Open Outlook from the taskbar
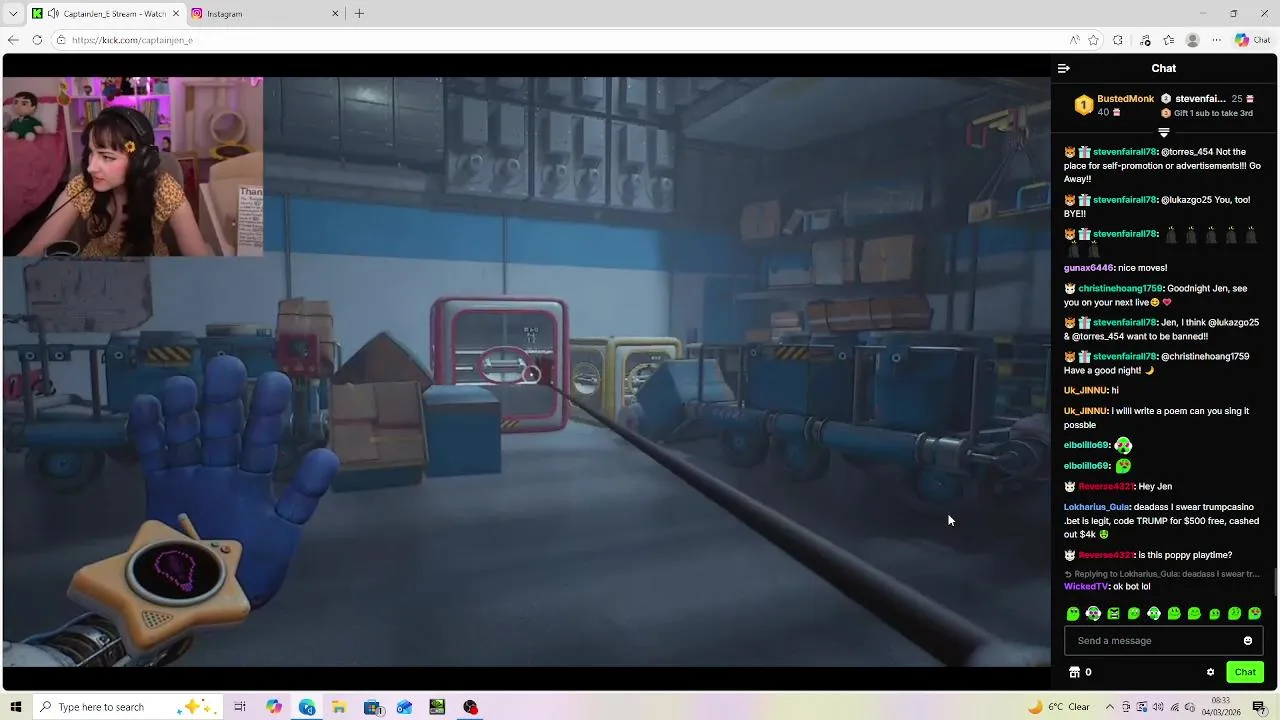 (404, 707)
